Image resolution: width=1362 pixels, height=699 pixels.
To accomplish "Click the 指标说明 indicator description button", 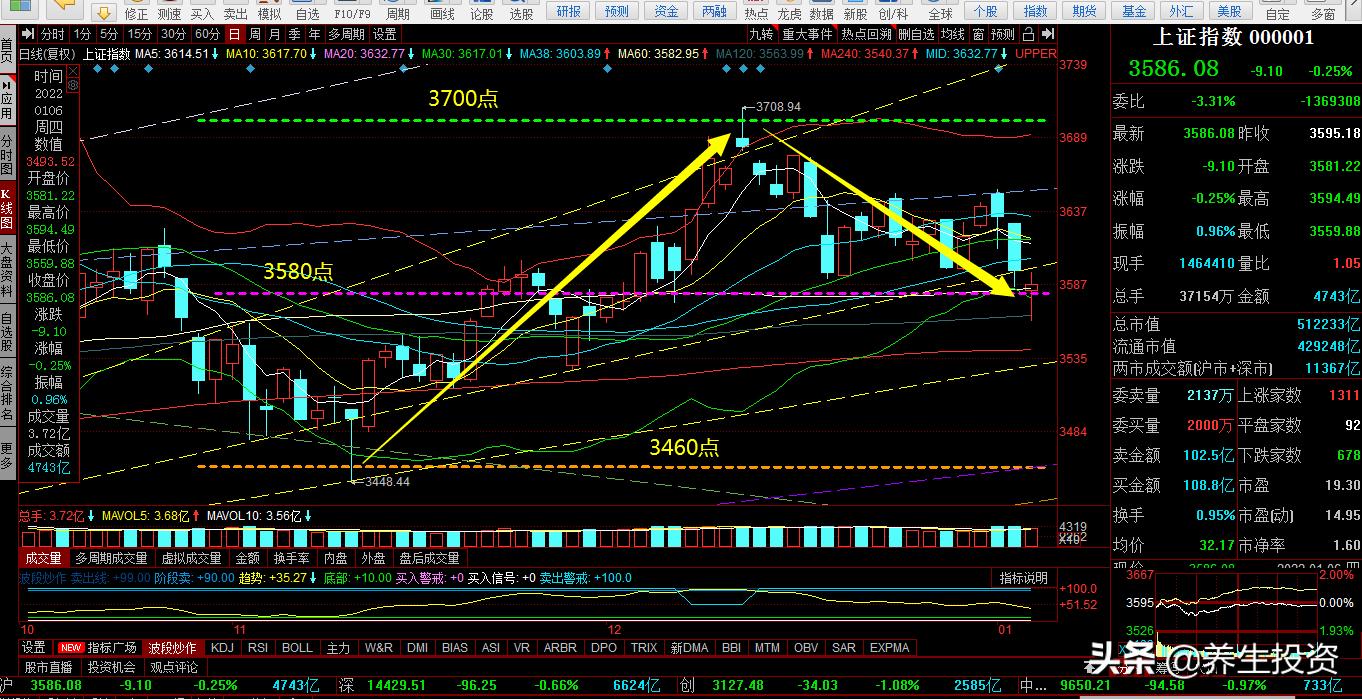I will tap(1024, 578).
